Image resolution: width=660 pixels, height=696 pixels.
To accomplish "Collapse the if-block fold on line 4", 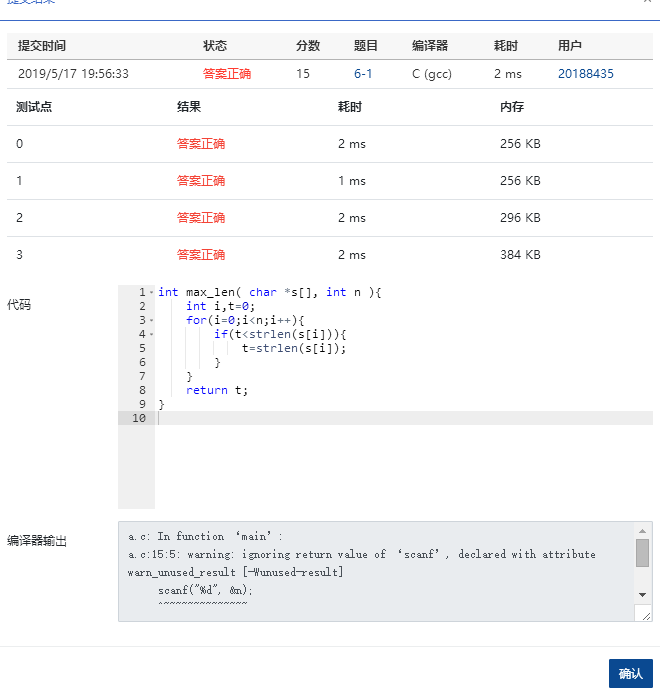I will (x=151, y=334).
